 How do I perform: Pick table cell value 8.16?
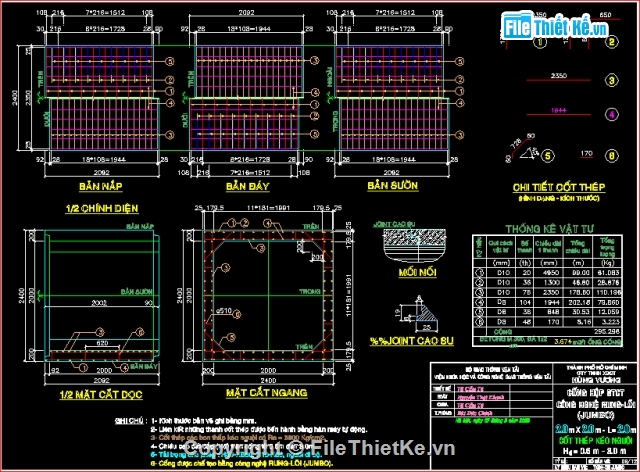(583, 322)
